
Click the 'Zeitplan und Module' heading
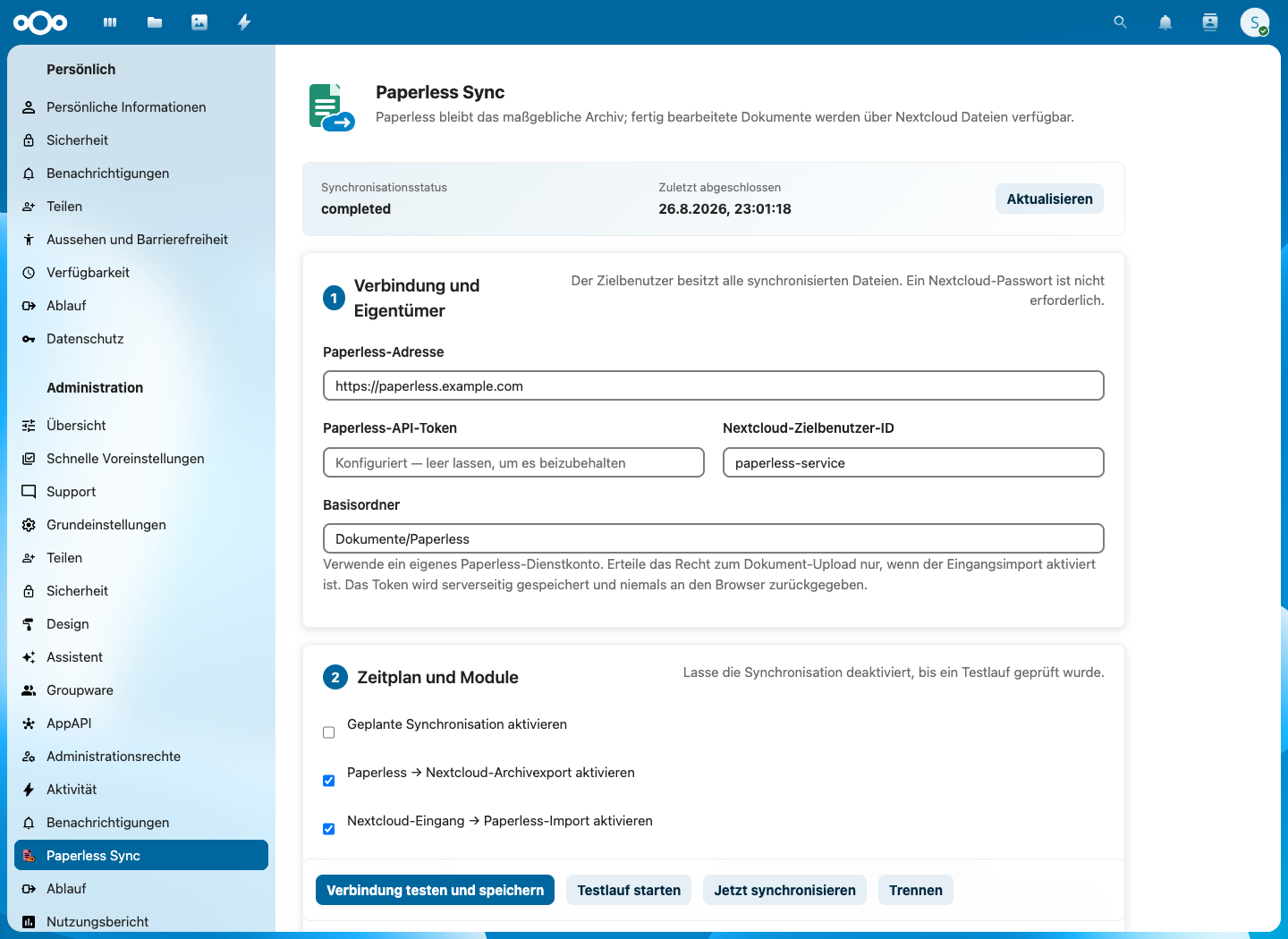click(437, 677)
